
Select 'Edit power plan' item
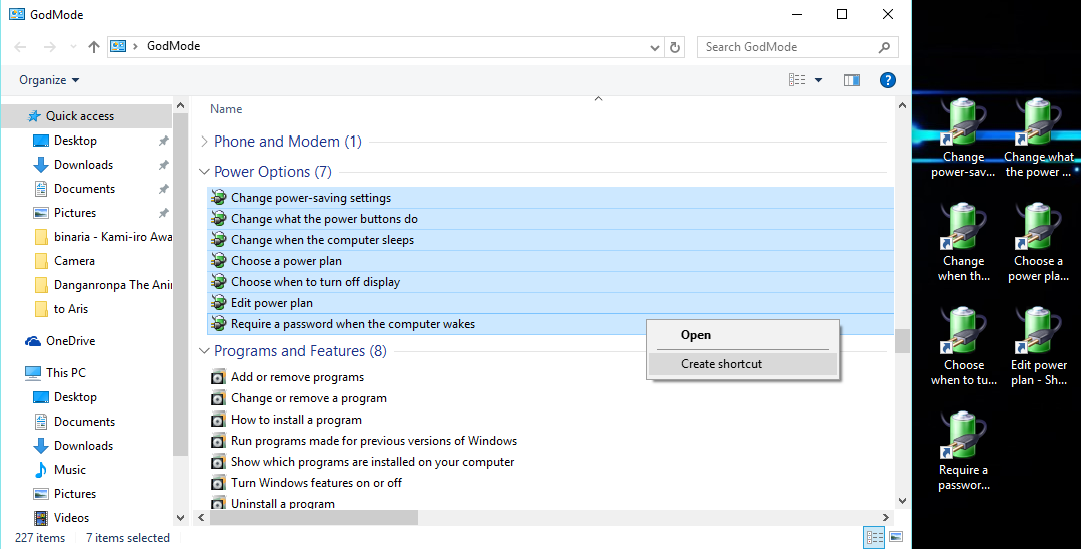[x=550, y=303]
